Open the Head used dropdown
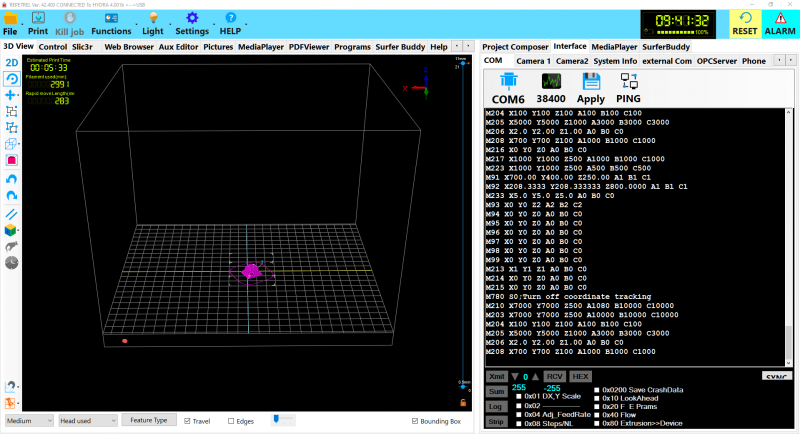 (88, 421)
